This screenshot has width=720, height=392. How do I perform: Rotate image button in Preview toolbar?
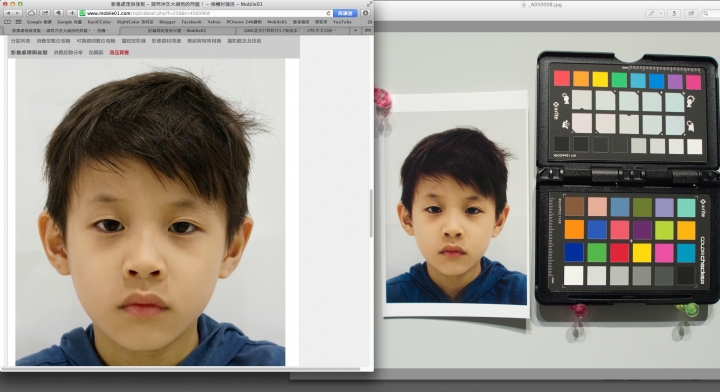click(x=674, y=13)
